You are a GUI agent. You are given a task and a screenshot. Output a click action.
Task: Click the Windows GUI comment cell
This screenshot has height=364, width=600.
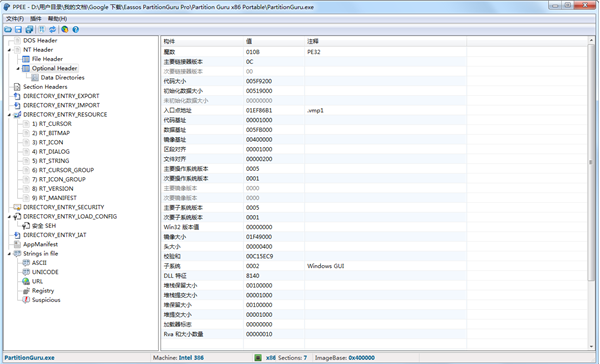tap(325, 266)
